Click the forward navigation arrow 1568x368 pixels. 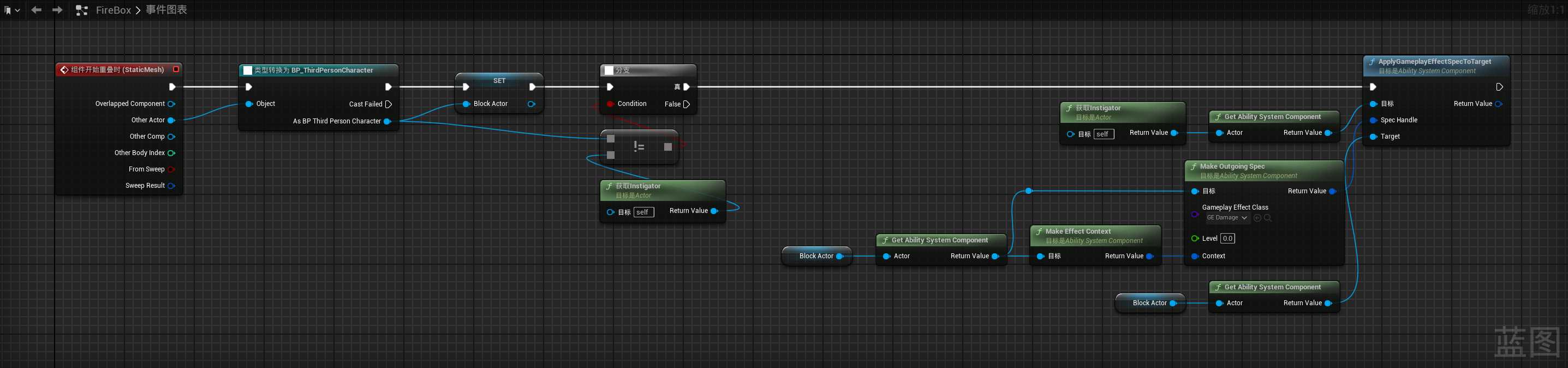(x=57, y=10)
